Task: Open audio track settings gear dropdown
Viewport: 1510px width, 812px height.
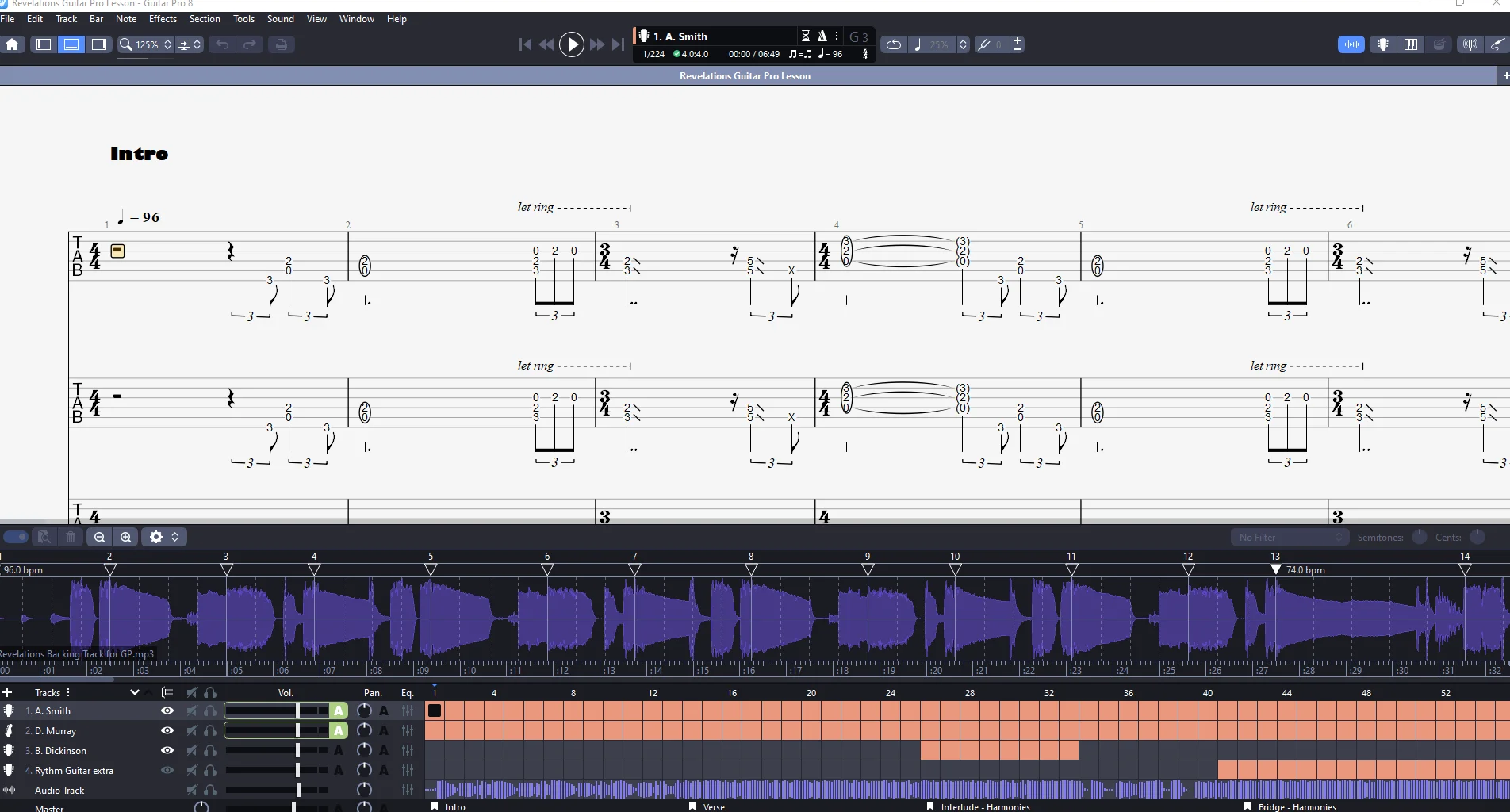Action: coord(164,537)
